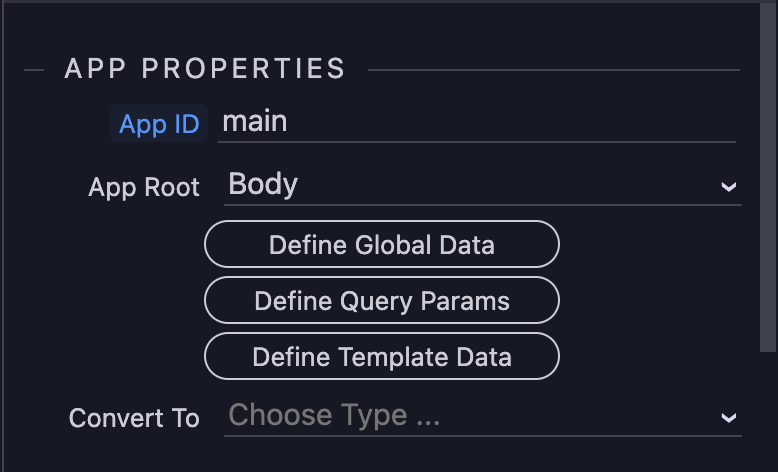Click the App Properties section header

(205, 69)
